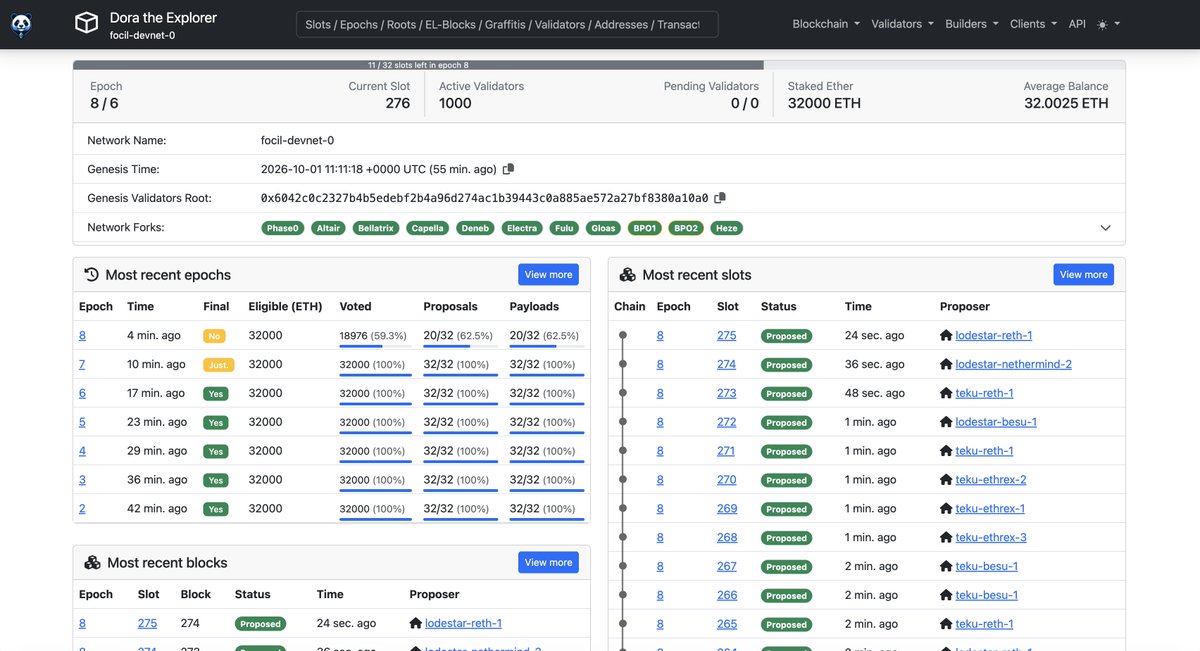Click the house icon beside teku-ethrex-3
Viewport: 1200px width, 651px height.
[x=946, y=538]
